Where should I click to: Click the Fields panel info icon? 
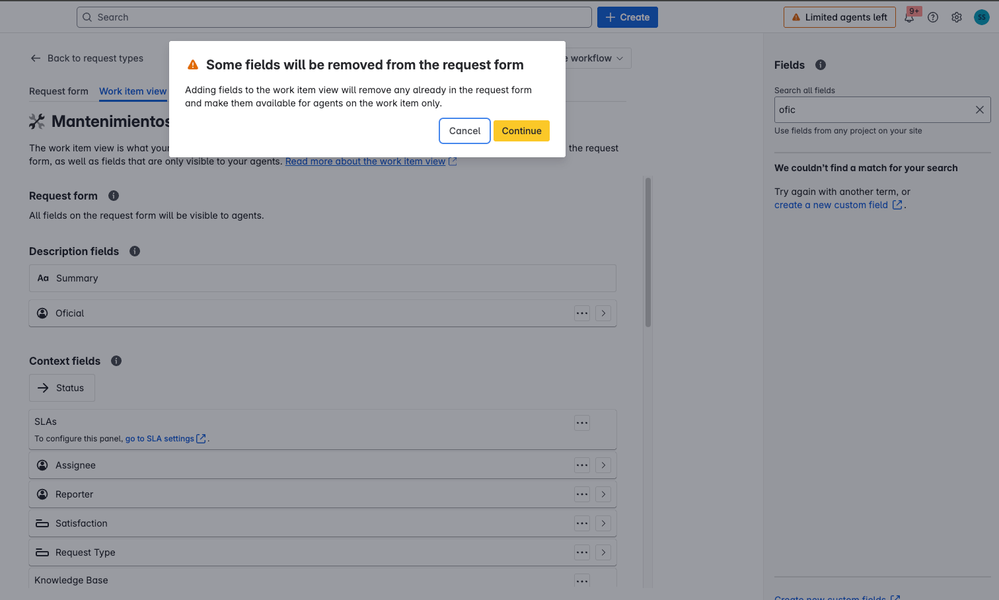[821, 64]
